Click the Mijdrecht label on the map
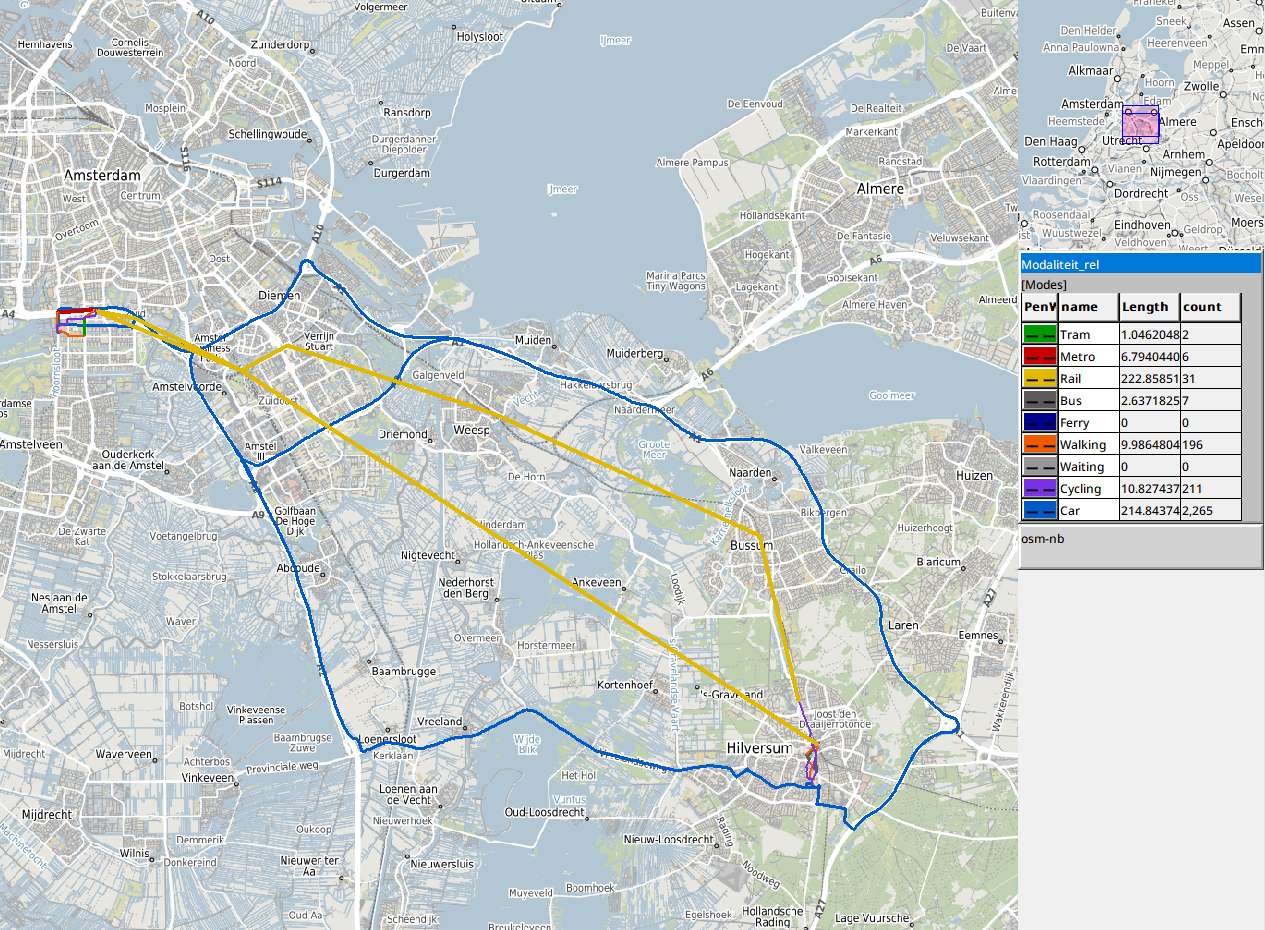The height and width of the screenshot is (930, 1265). tap(47, 815)
